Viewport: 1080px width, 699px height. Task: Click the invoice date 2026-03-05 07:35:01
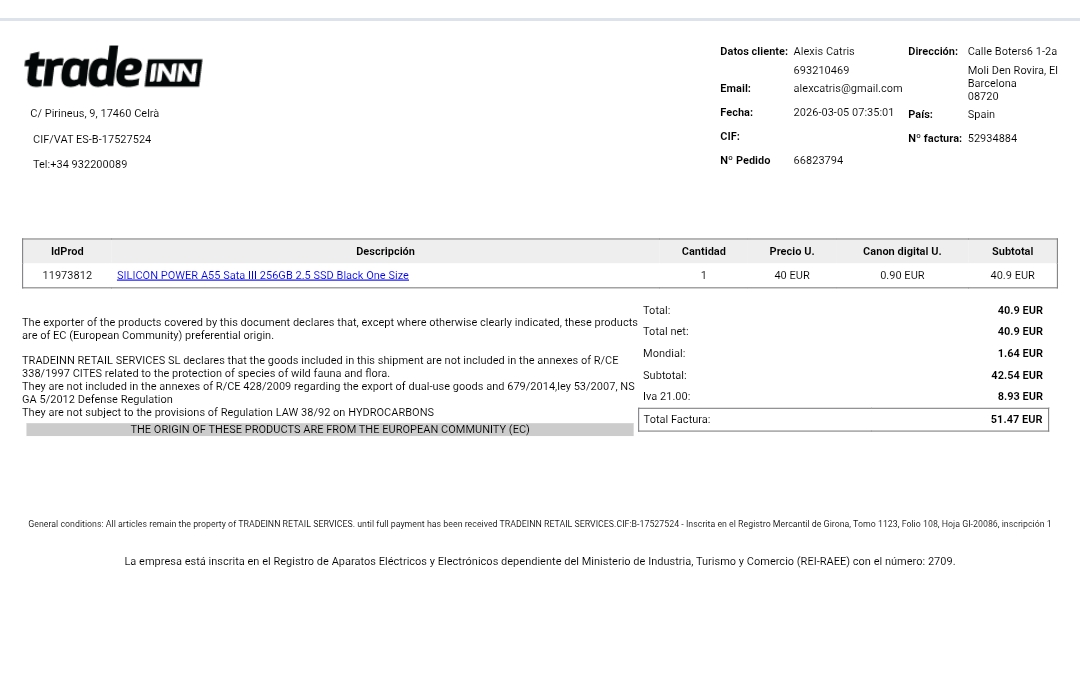[843, 112]
